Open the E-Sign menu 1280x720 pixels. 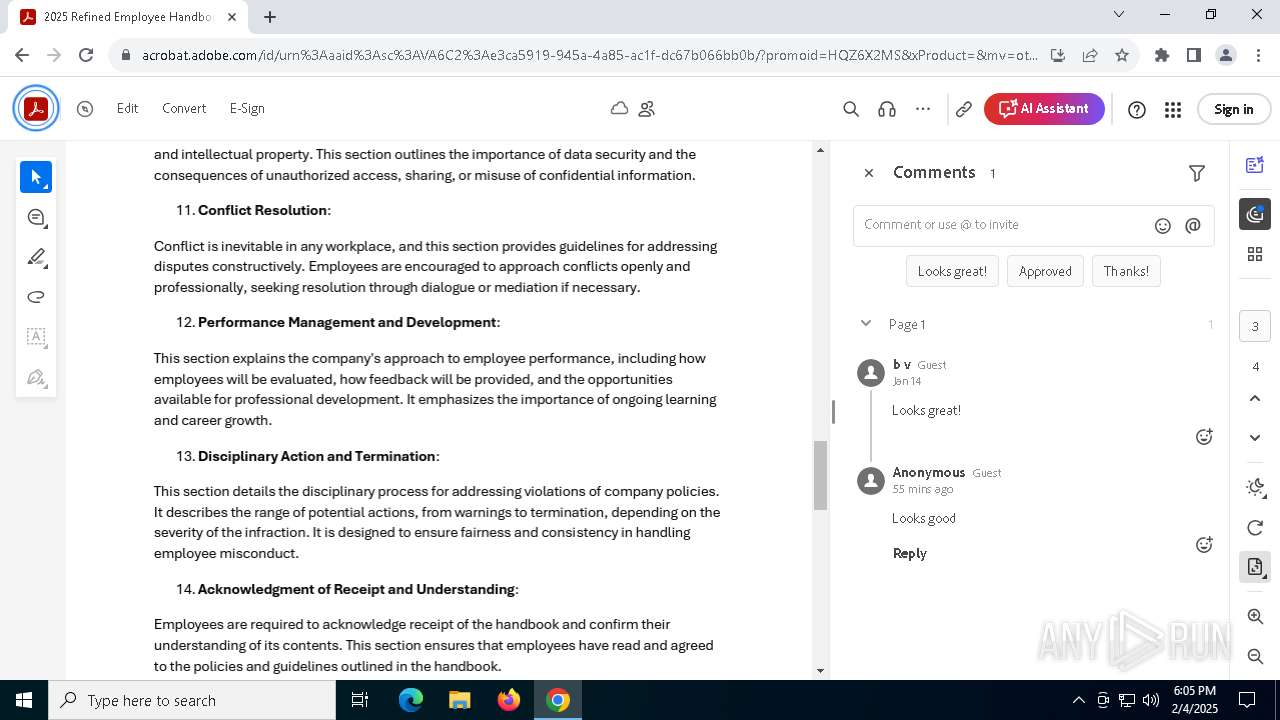coord(247,108)
